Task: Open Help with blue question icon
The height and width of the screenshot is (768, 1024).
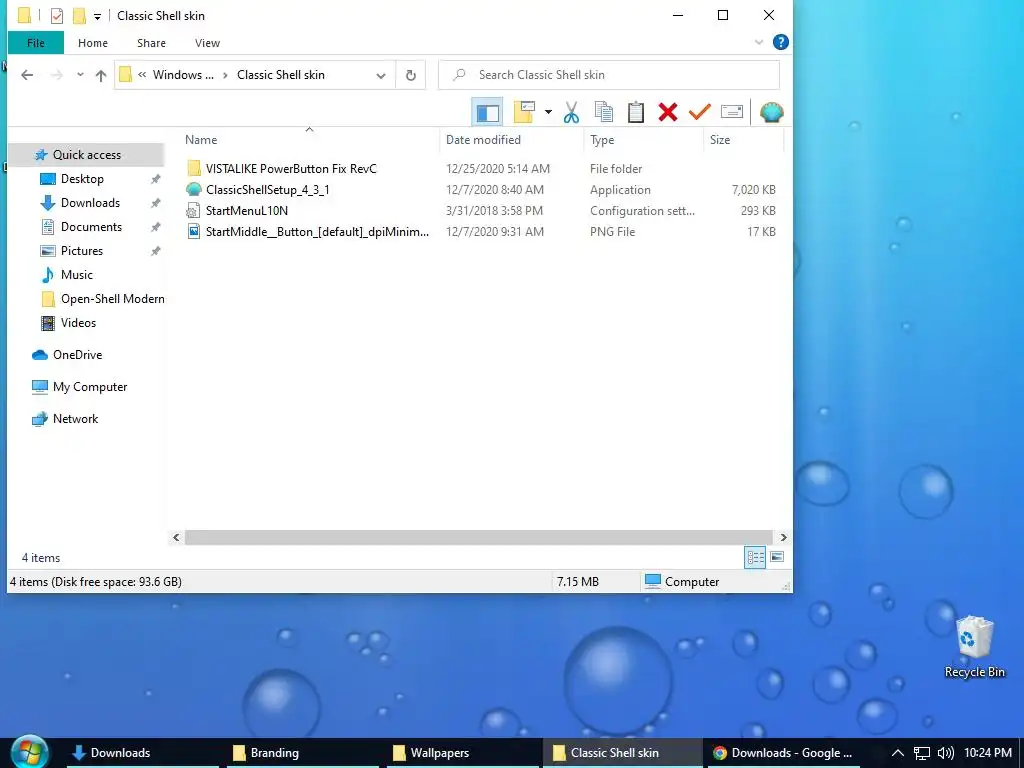Action: point(780,42)
